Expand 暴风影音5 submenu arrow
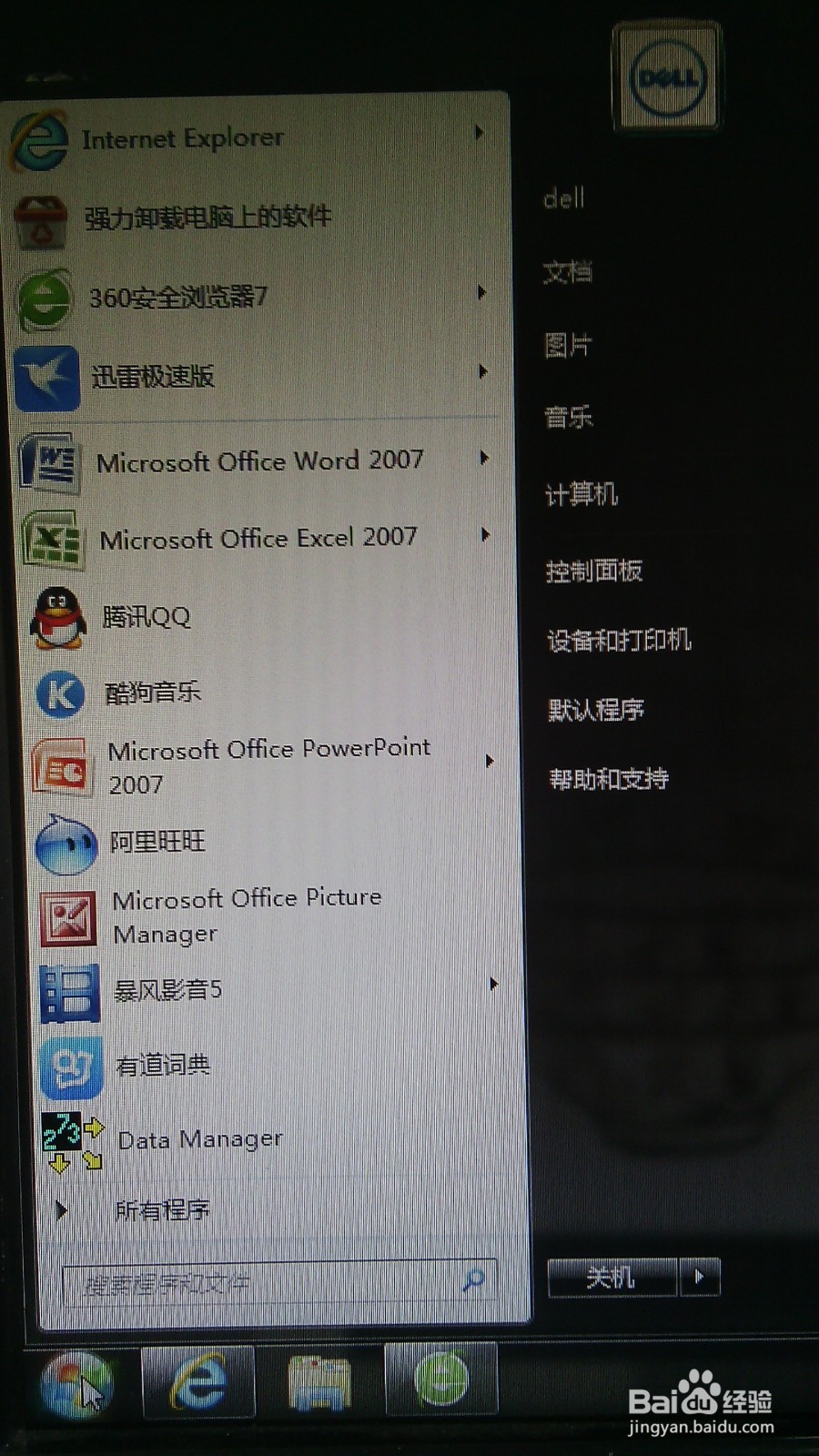 (x=493, y=984)
